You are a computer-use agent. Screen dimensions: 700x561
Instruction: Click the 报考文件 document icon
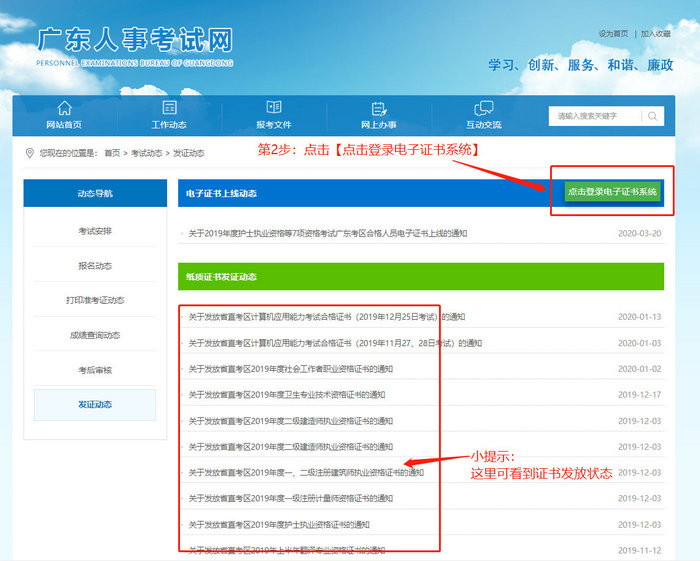[273, 108]
